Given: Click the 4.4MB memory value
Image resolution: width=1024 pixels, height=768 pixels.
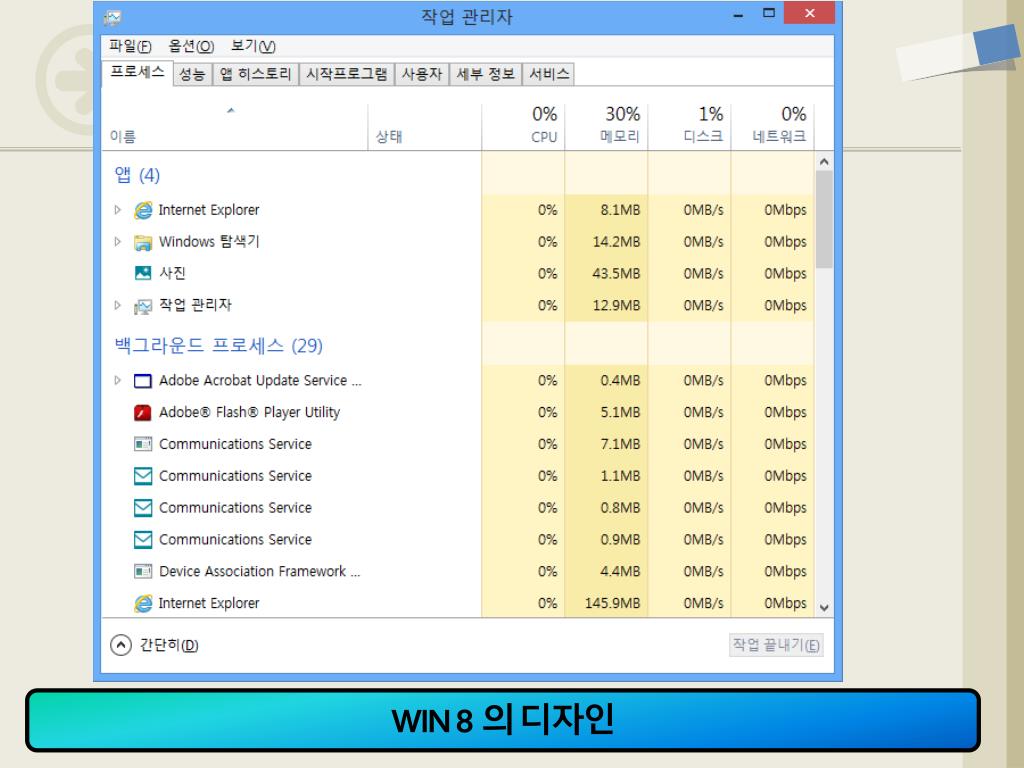Looking at the screenshot, I should (620, 571).
